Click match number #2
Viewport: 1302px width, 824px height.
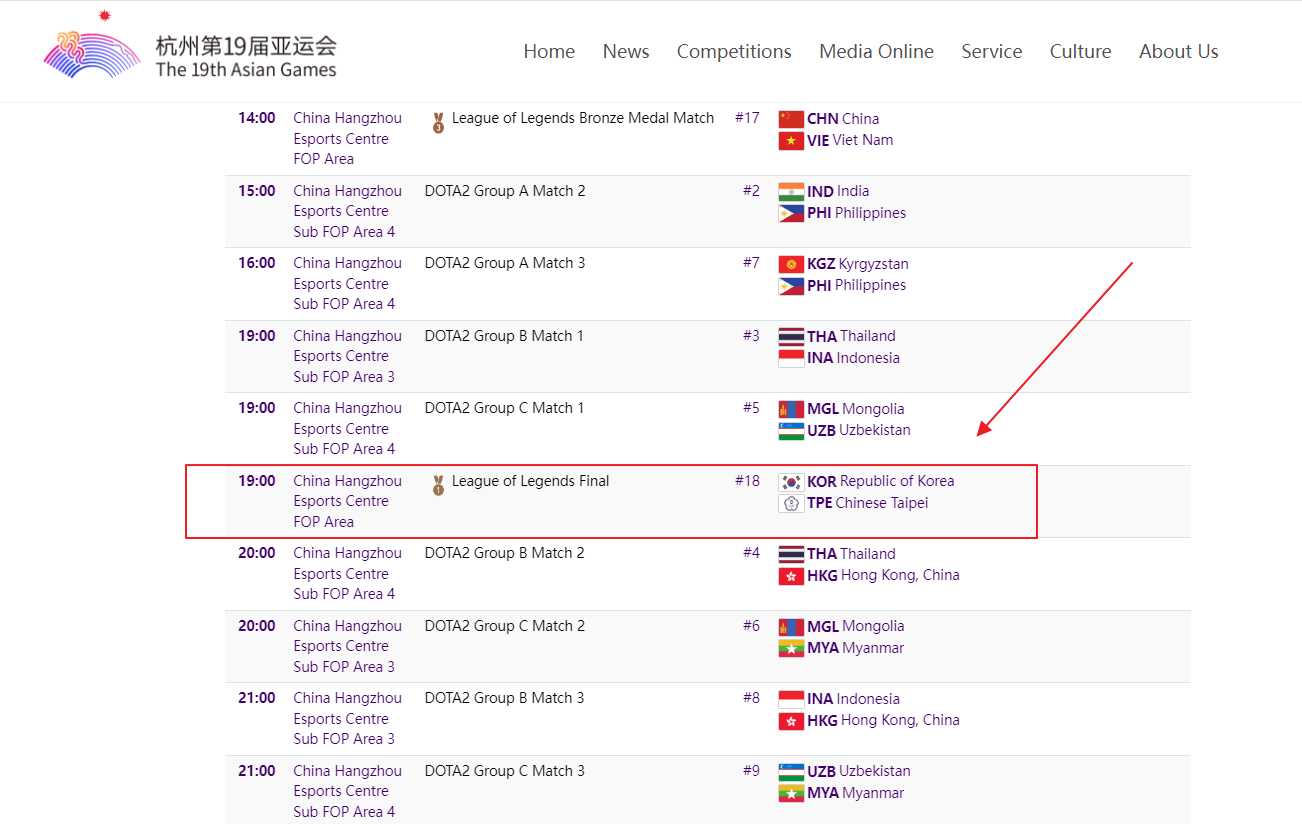751,191
